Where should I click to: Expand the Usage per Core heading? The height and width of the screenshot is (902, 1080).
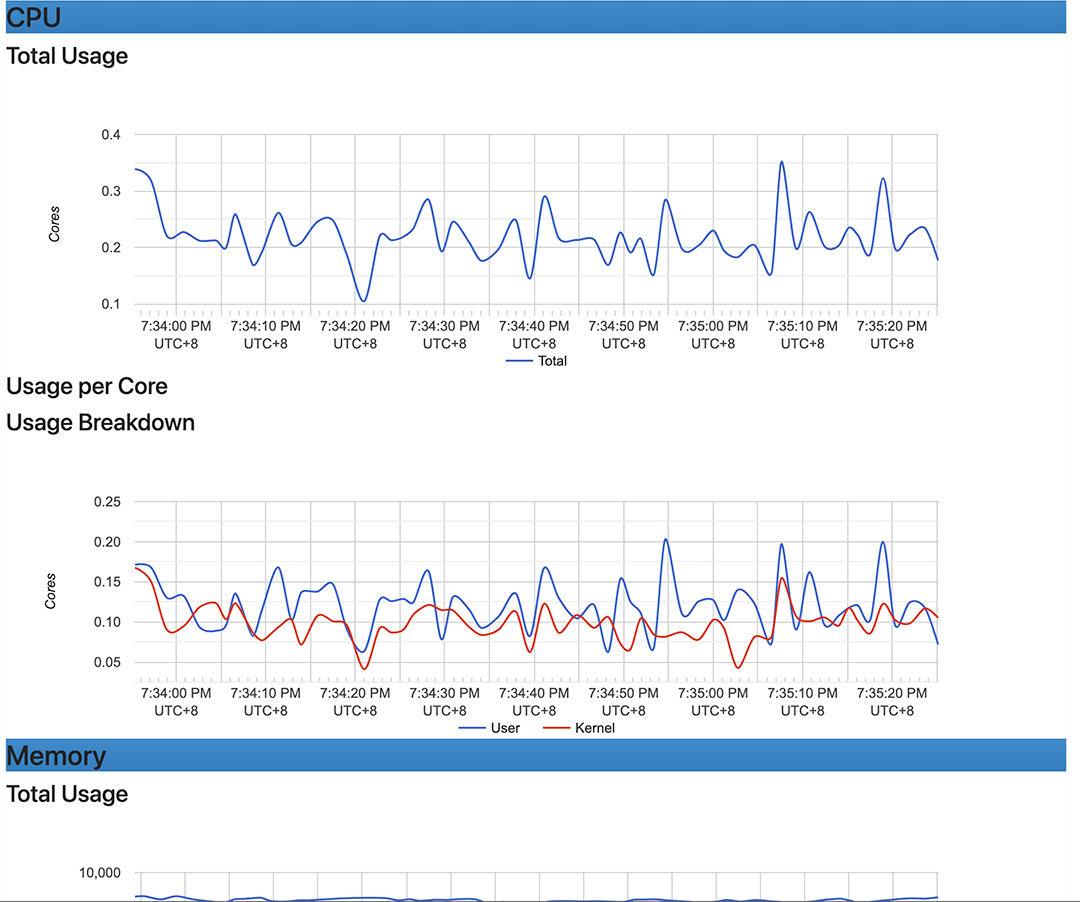pos(87,386)
